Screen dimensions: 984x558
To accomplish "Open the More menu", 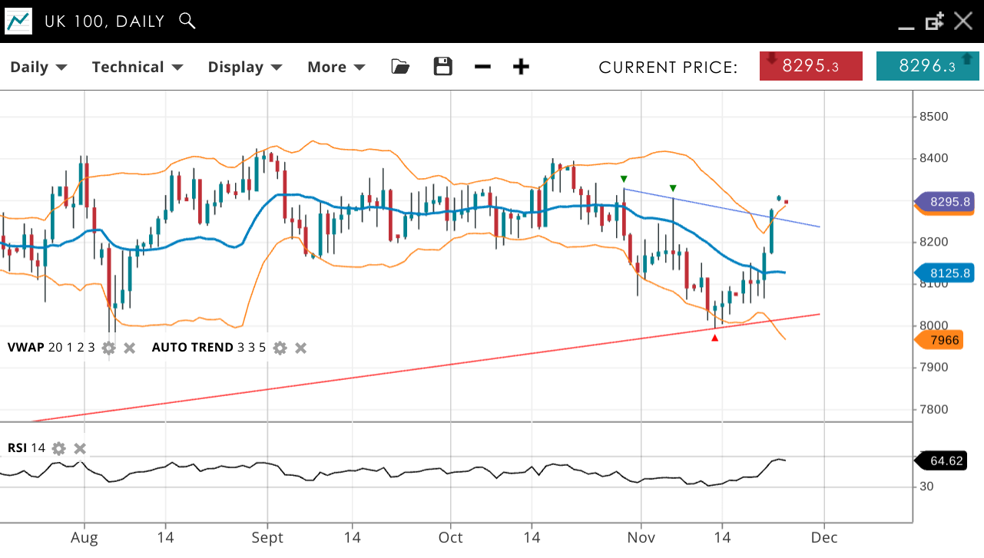I will pos(335,67).
